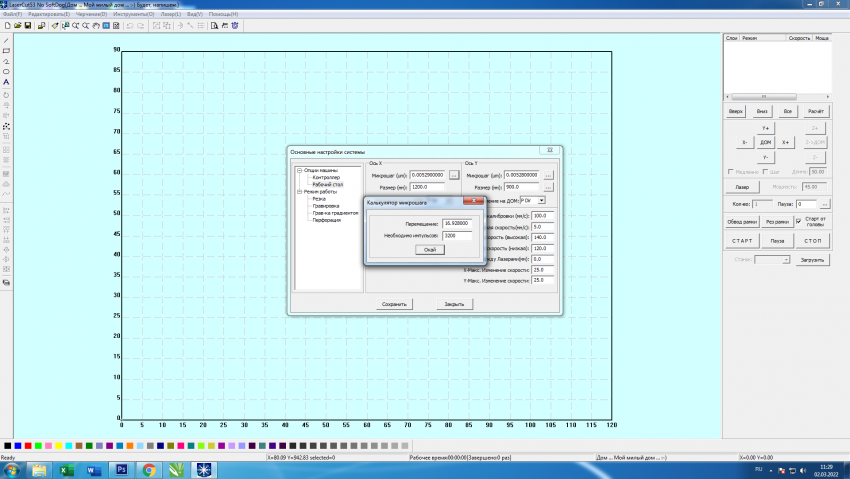Click the 'Необходимо импульсов' value field
Image resolution: width=850 pixels, height=479 pixels.
click(457, 236)
